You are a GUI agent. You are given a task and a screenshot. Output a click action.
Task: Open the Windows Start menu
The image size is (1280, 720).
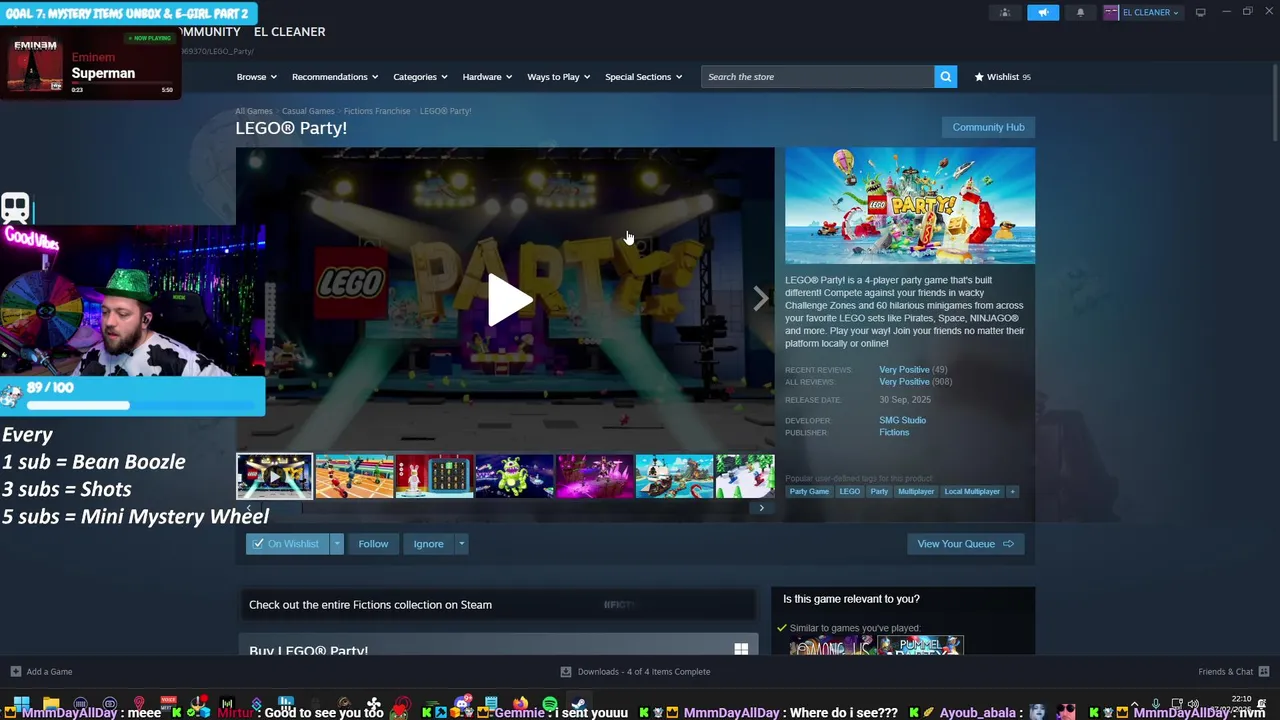21,704
